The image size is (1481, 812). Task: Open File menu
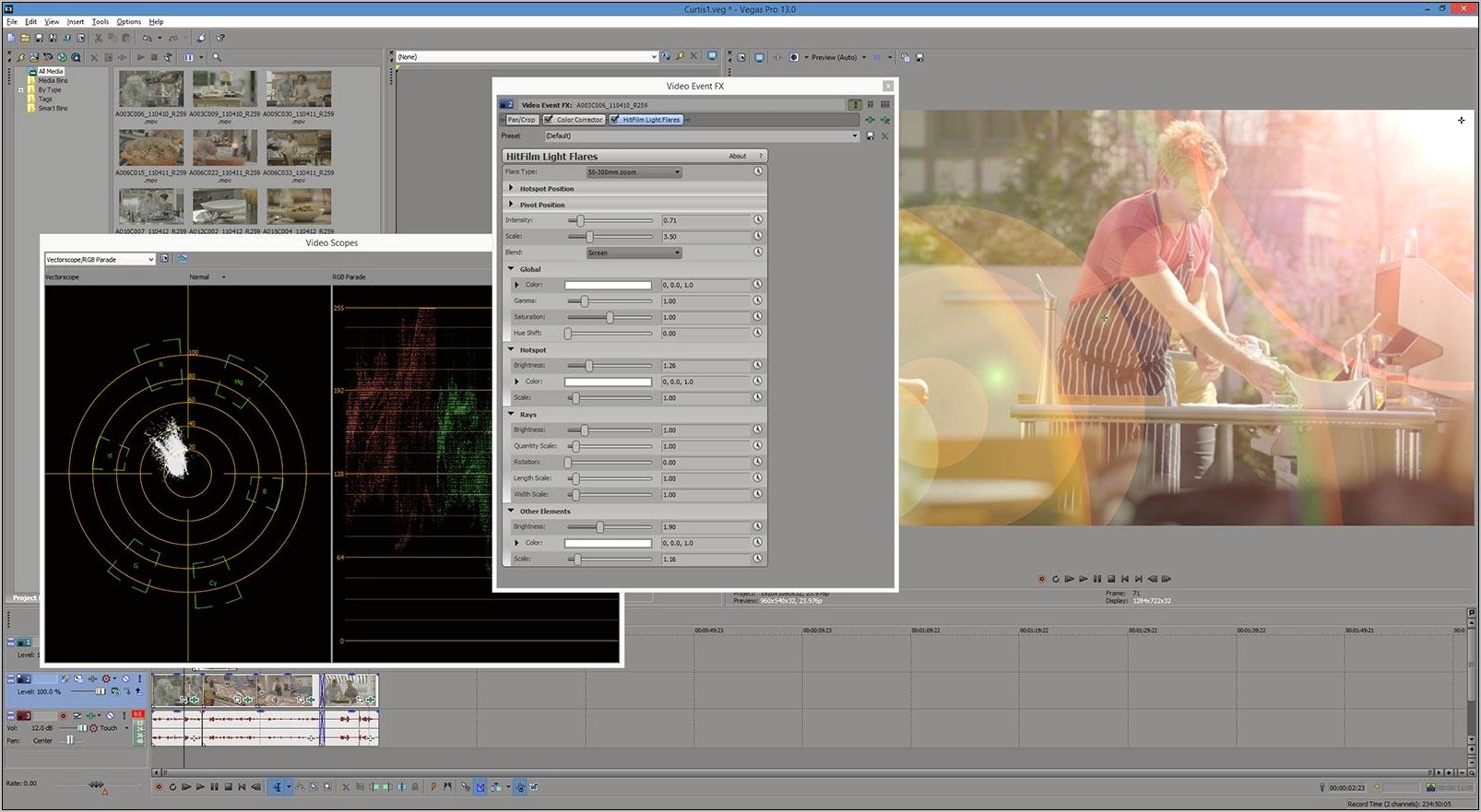12,21
